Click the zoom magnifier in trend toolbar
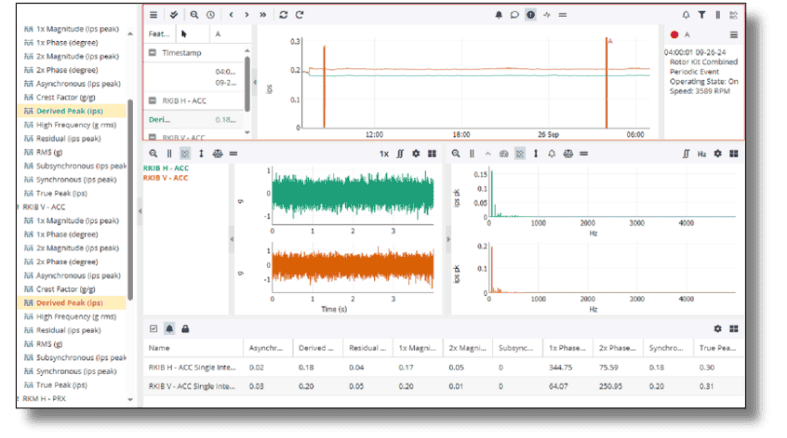This screenshot has width=787, height=438. (194, 15)
